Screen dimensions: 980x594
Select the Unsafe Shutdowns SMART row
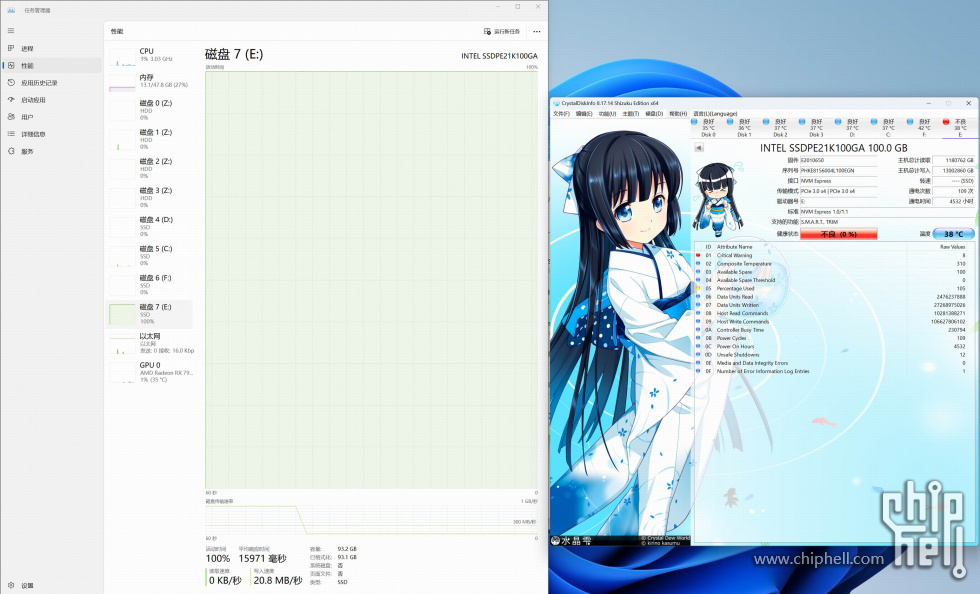(x=834, y=355)
